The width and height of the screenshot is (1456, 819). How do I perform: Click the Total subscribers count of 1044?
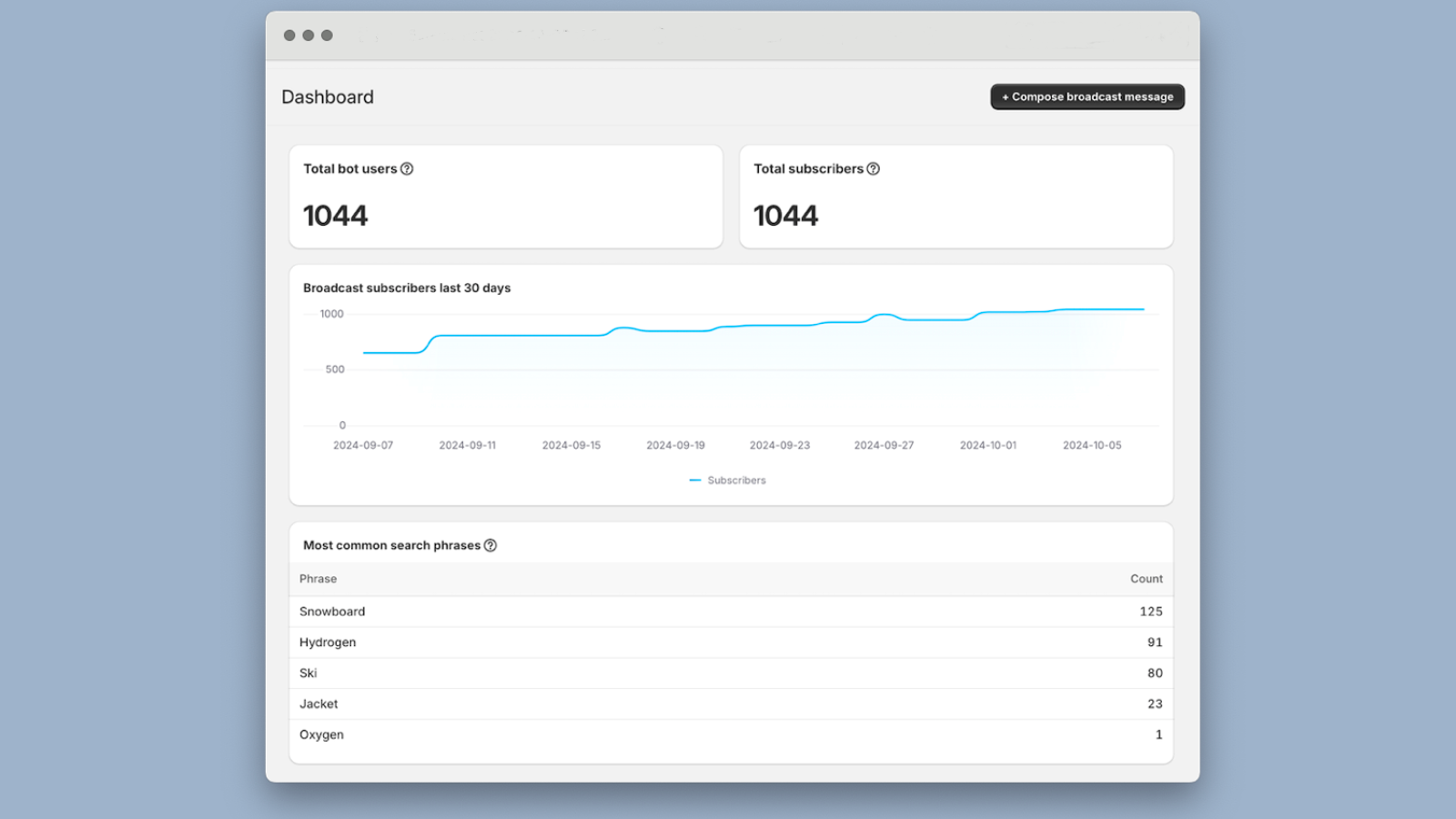(785, 215)
